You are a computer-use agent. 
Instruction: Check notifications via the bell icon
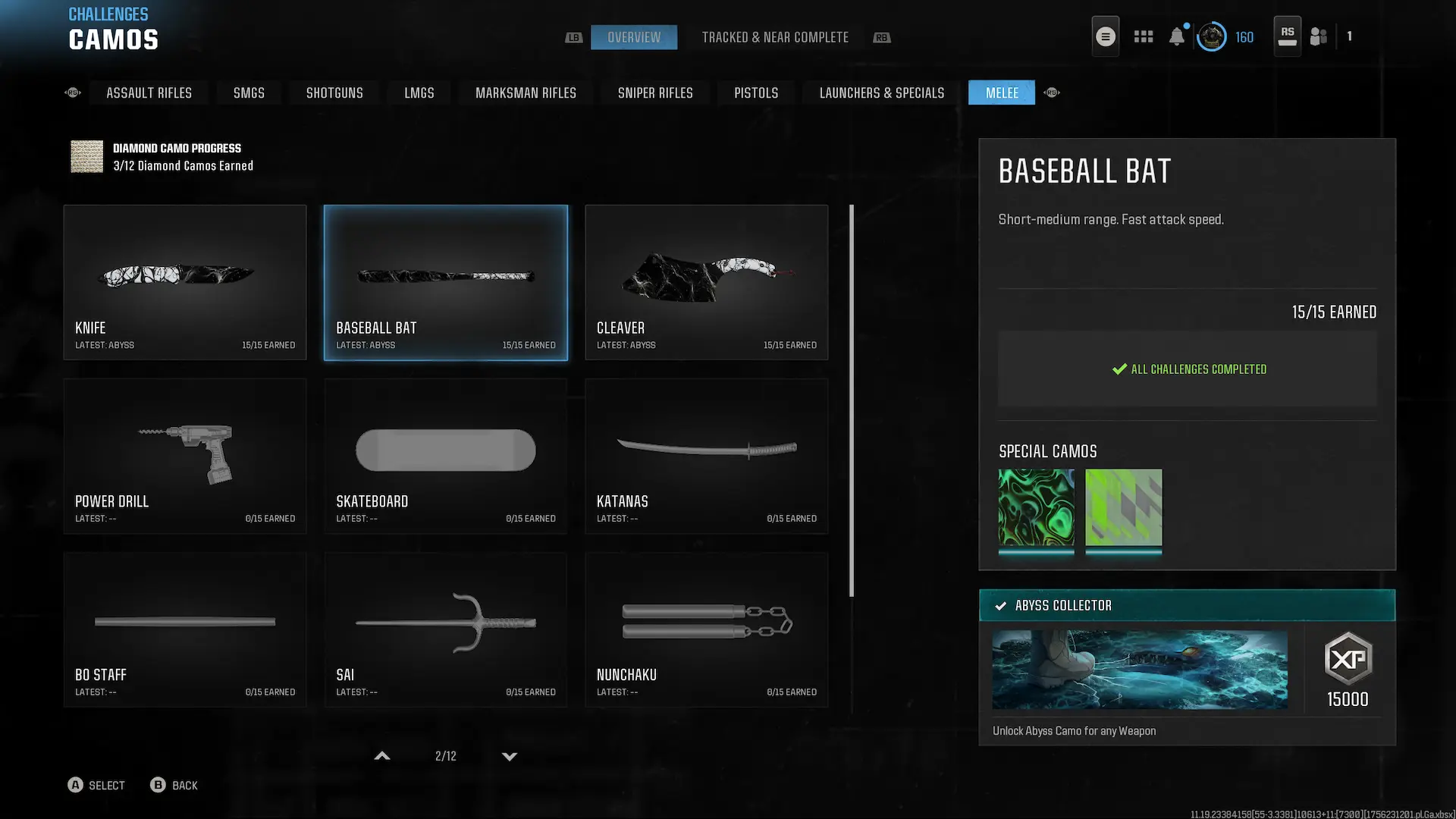pos(1176,36)
